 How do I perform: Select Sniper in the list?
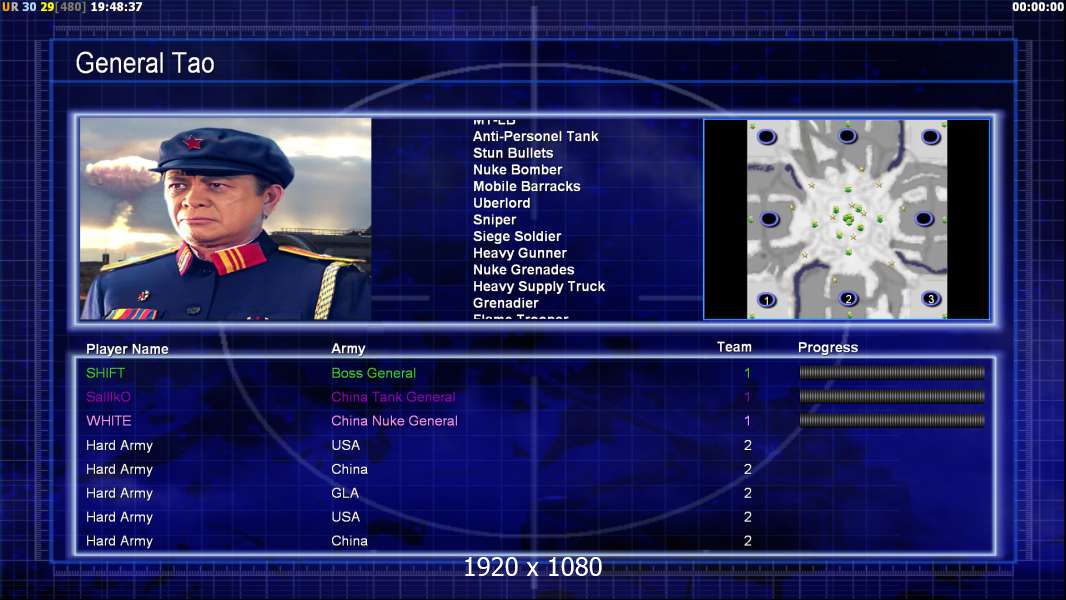pyautogui.click(x=495, y=219)
